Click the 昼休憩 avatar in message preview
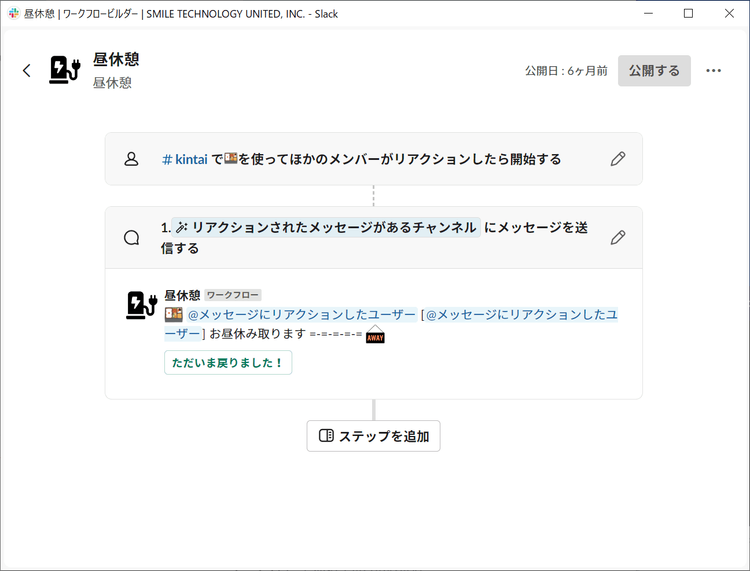Viewport: 750px width, 571px height. 142,305
